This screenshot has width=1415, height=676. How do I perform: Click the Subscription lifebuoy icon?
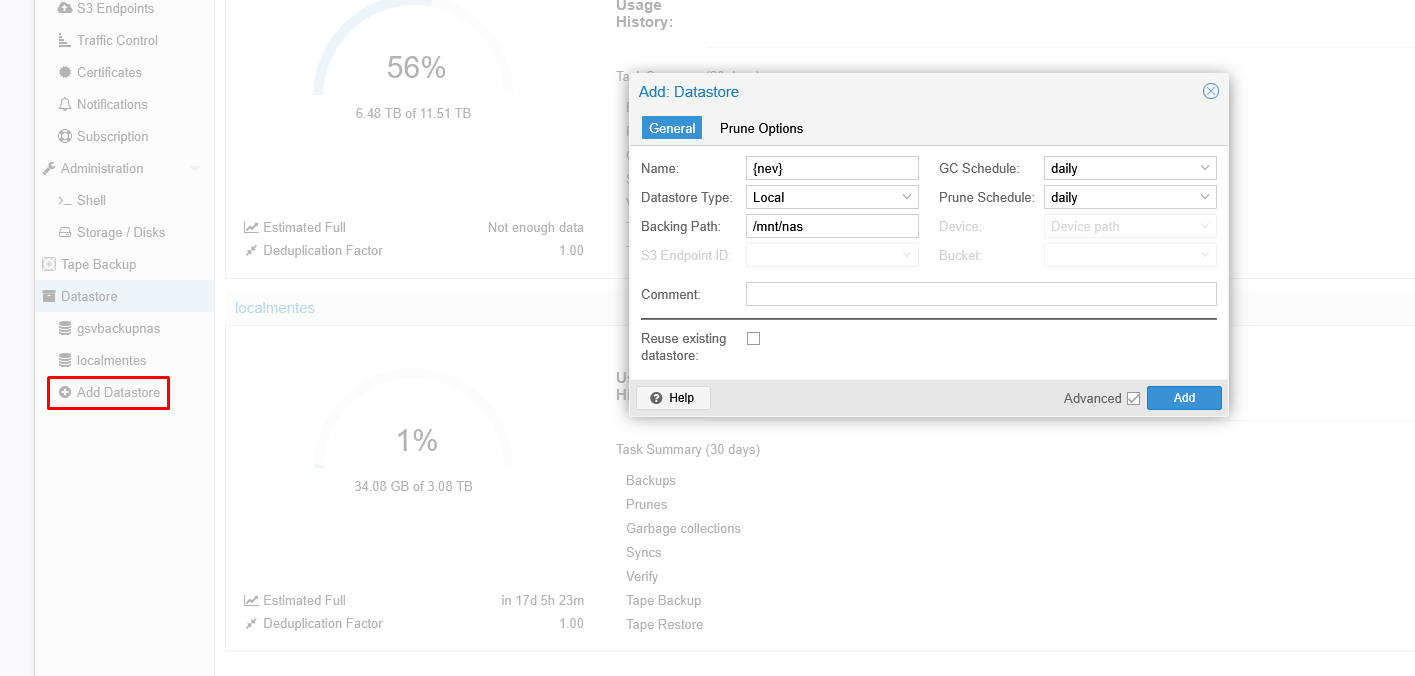(x=65, y=137)
